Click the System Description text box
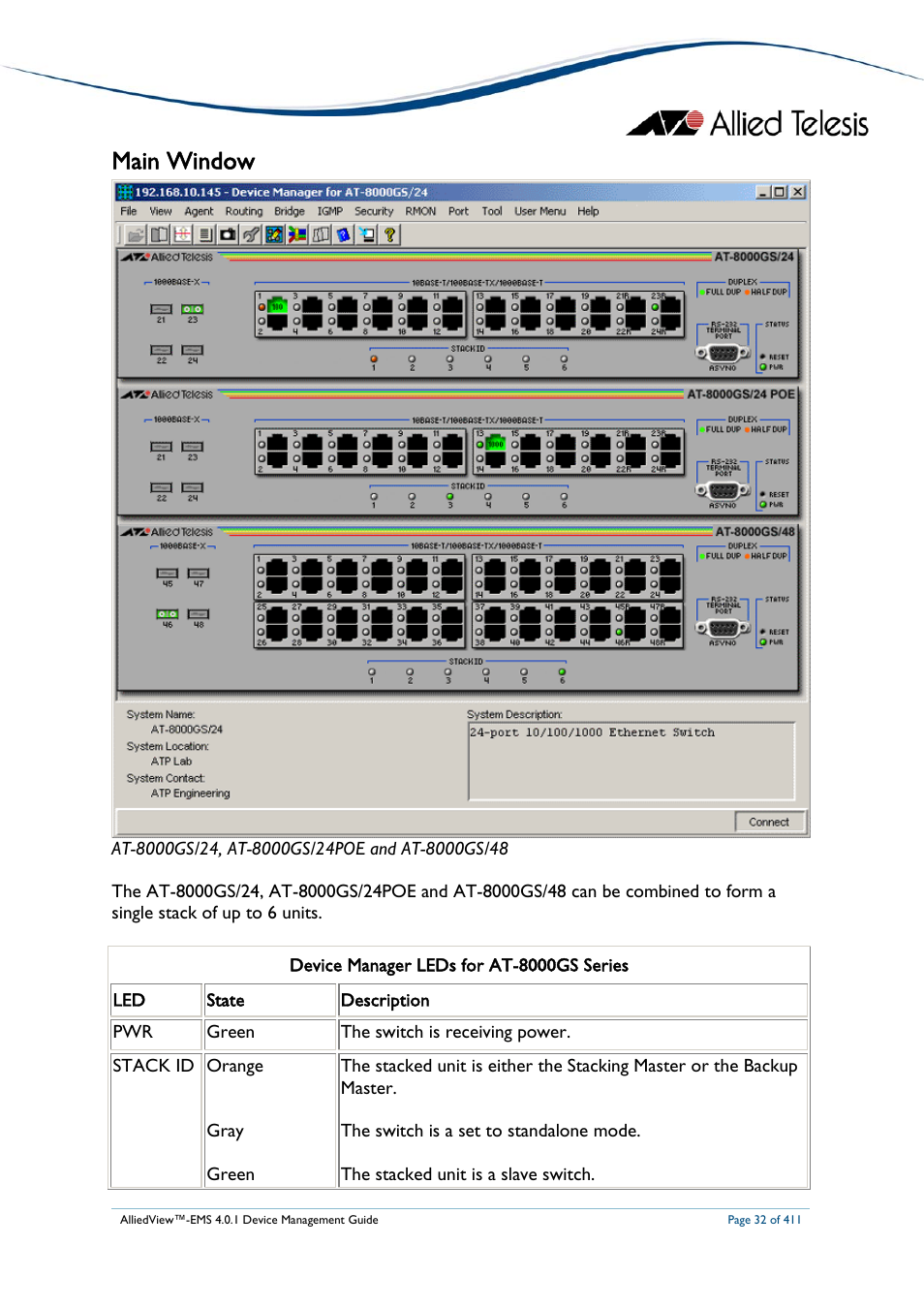The height and width of the screenshot is (1308, 924). [631, 762]
